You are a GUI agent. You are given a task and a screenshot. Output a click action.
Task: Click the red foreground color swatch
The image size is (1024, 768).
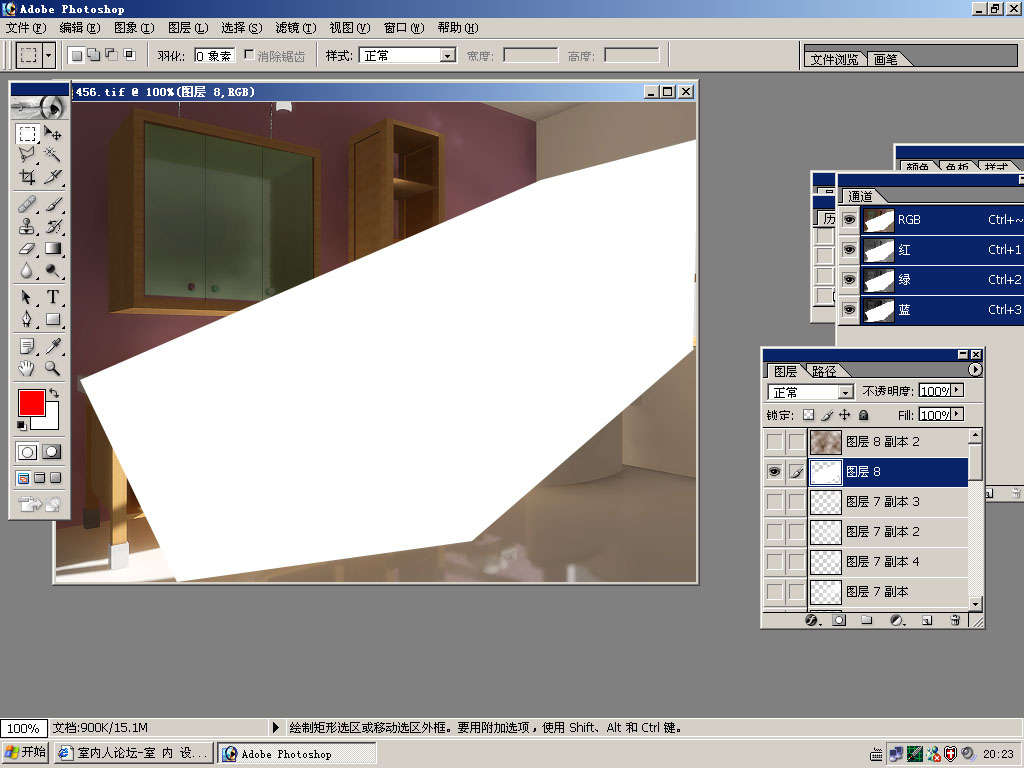click(31, 402)
